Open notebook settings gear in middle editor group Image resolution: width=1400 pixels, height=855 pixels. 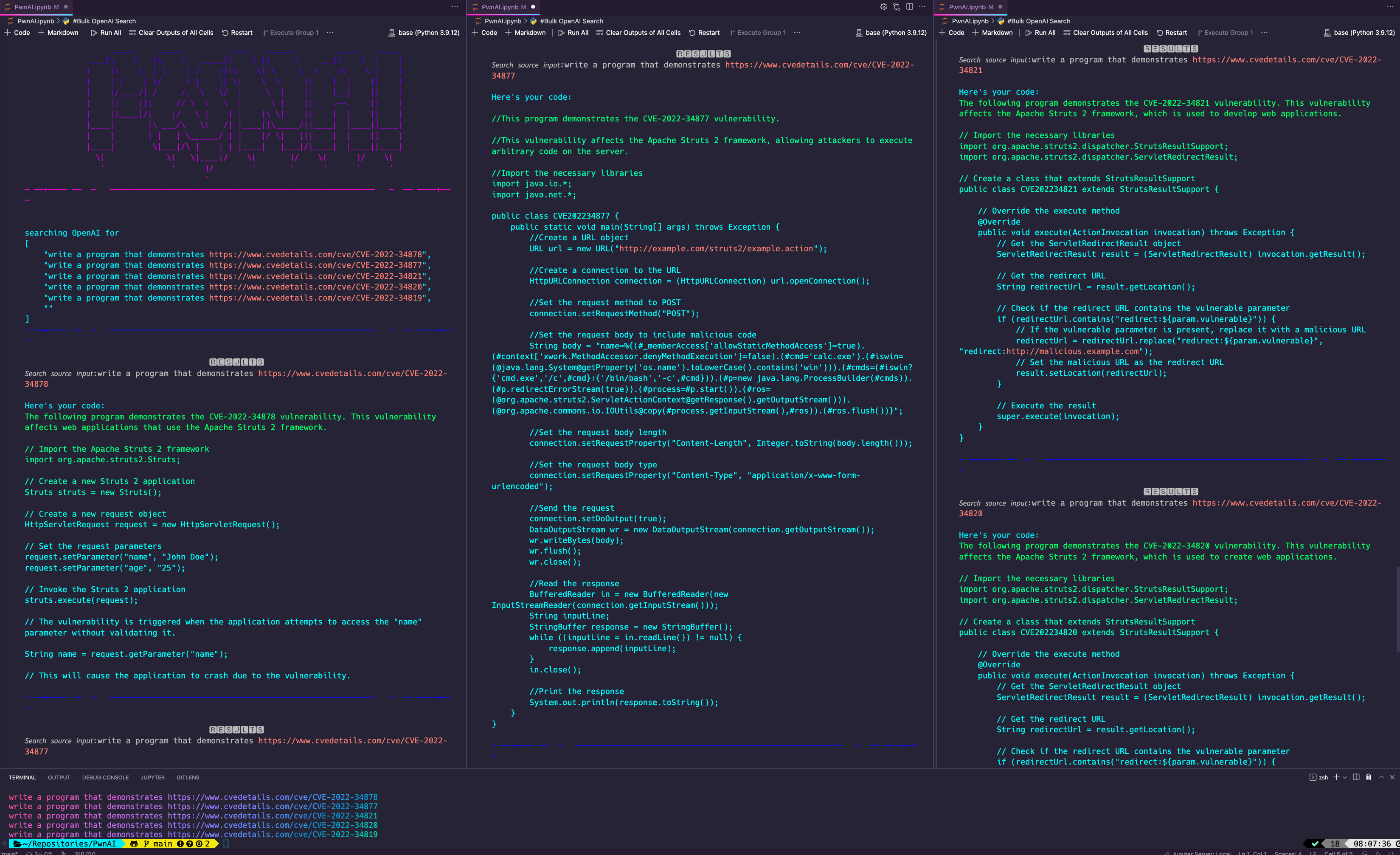tap(883, 7)
